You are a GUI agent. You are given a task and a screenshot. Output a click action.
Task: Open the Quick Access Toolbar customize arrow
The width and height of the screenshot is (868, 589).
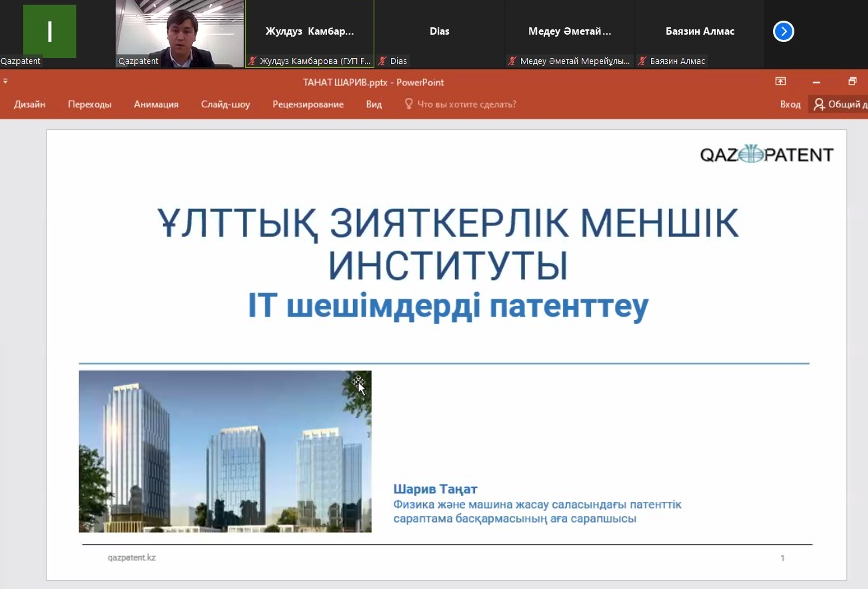tap(6, 82)
